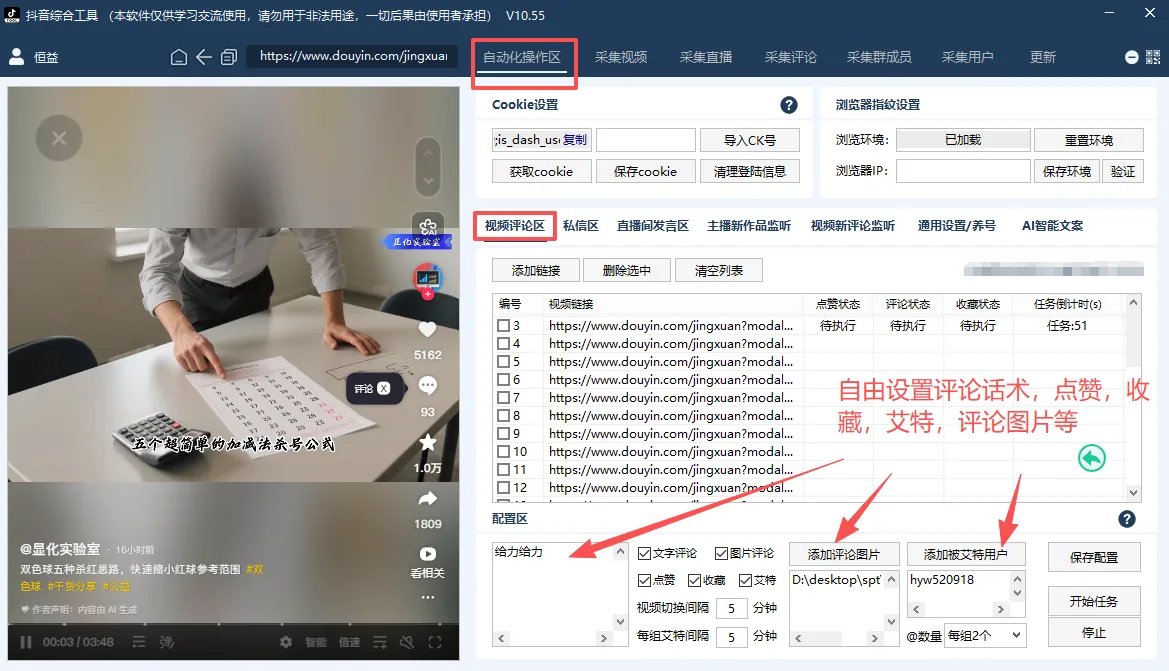Like the video using the heart icon
1169x671 pixels.
coord(428,329)
